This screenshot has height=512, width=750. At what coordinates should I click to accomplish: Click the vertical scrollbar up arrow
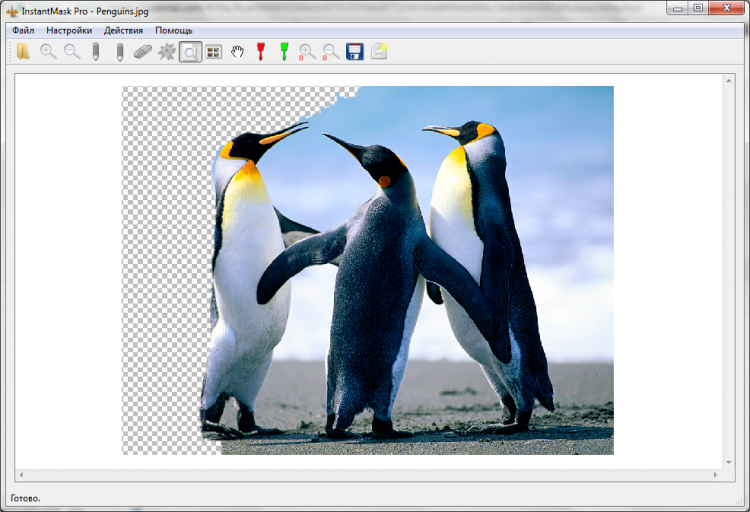[729, 81]
